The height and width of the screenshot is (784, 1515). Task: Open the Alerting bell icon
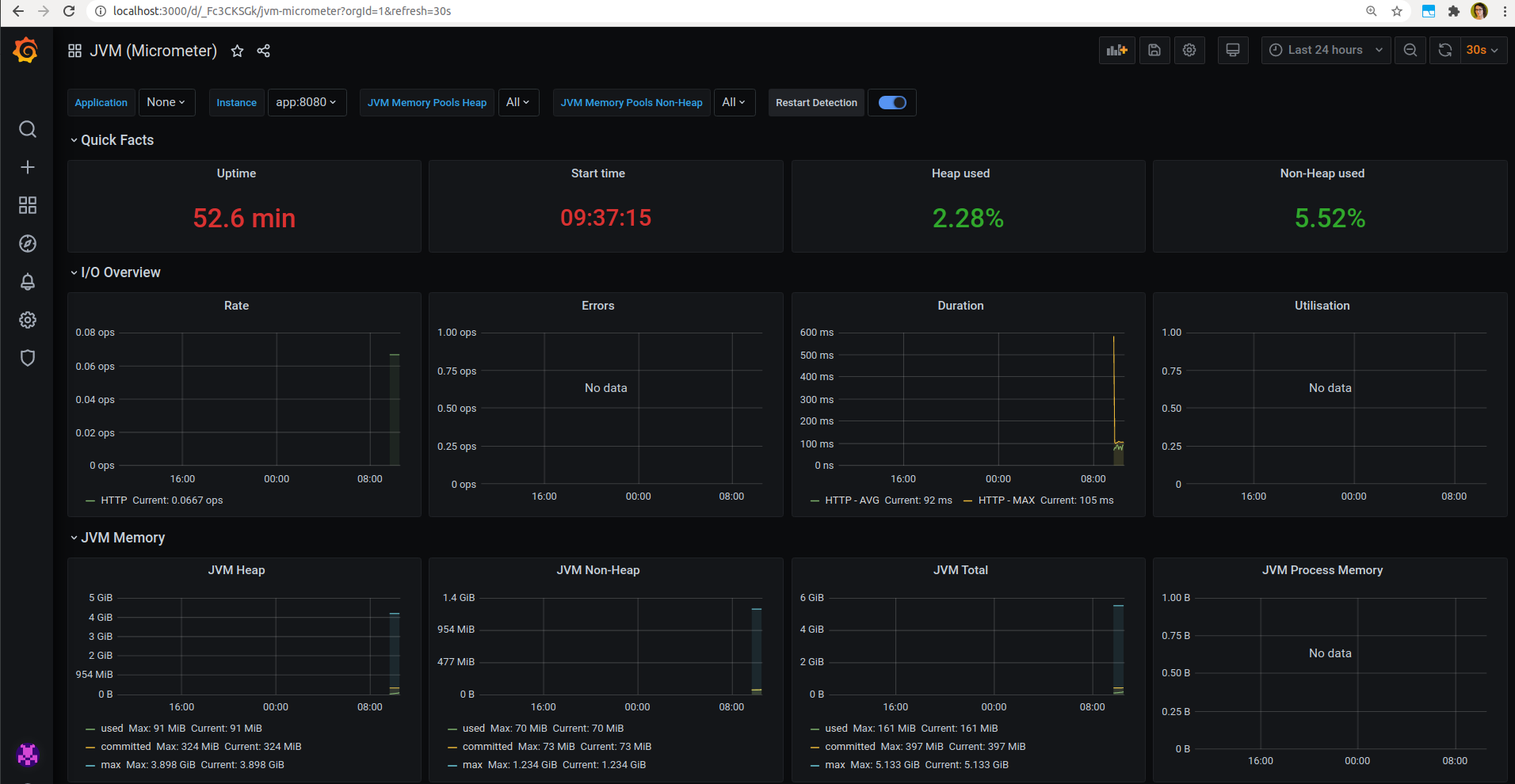click(x=28, y=281)
